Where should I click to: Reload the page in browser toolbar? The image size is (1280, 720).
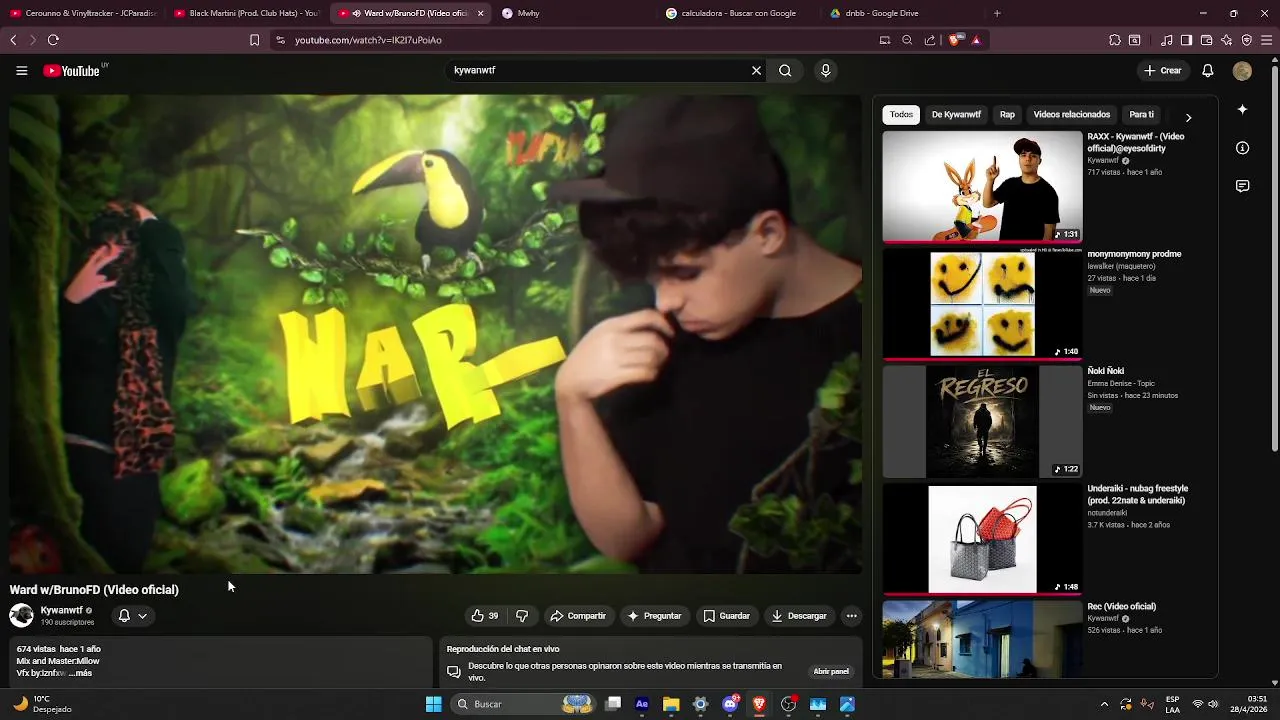pos(53,40)
